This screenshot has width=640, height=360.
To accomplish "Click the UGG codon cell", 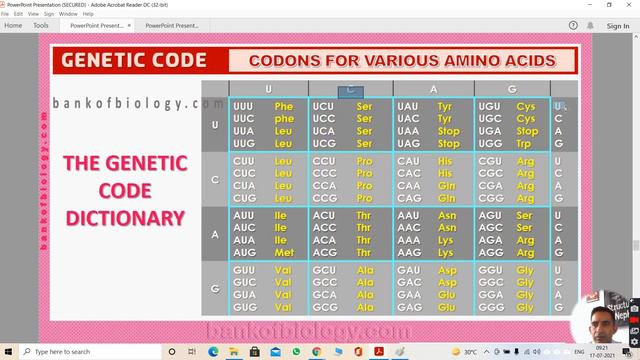I will click(490, 144).
